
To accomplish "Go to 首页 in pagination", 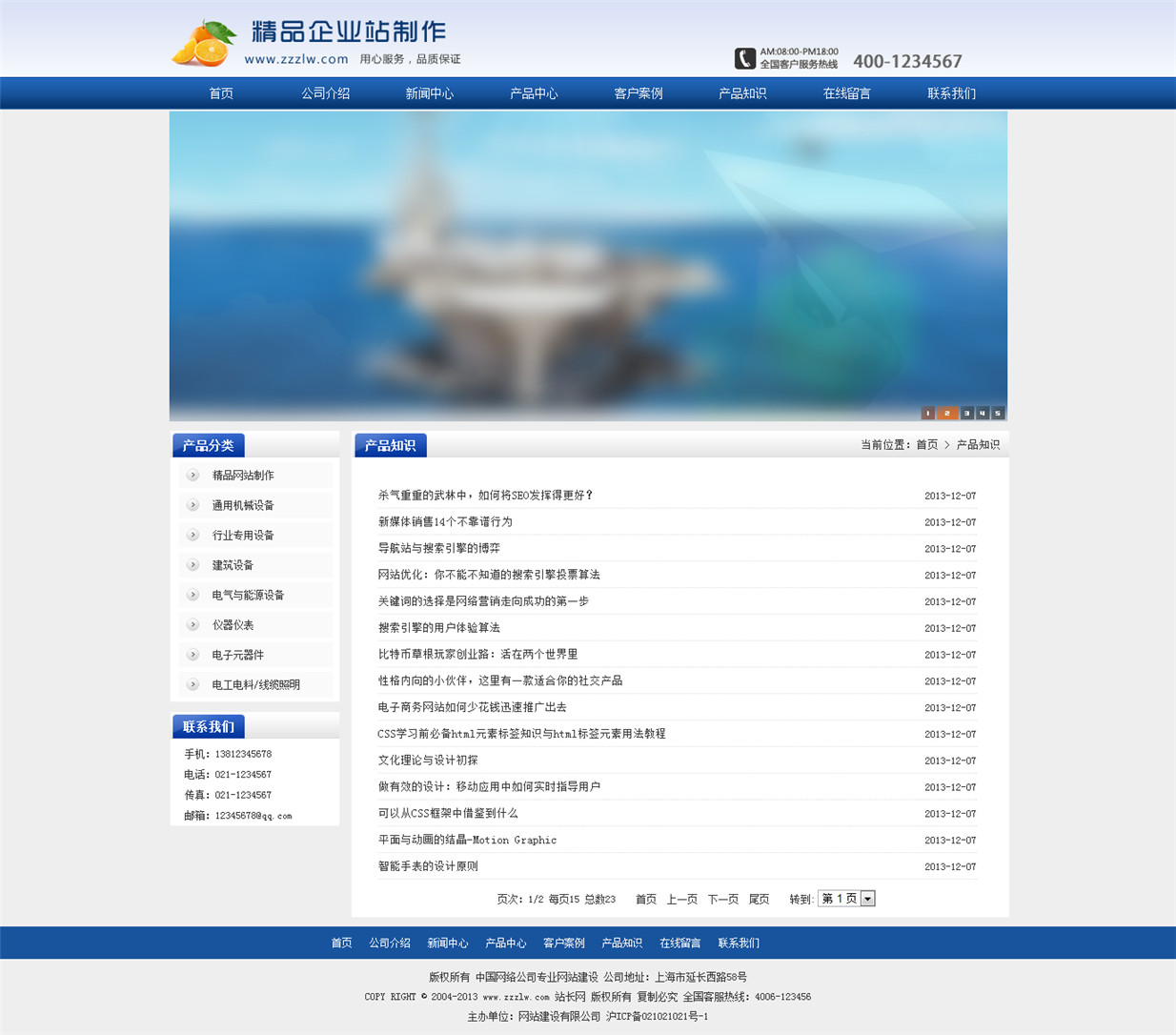I will click(x=646, y=900).
